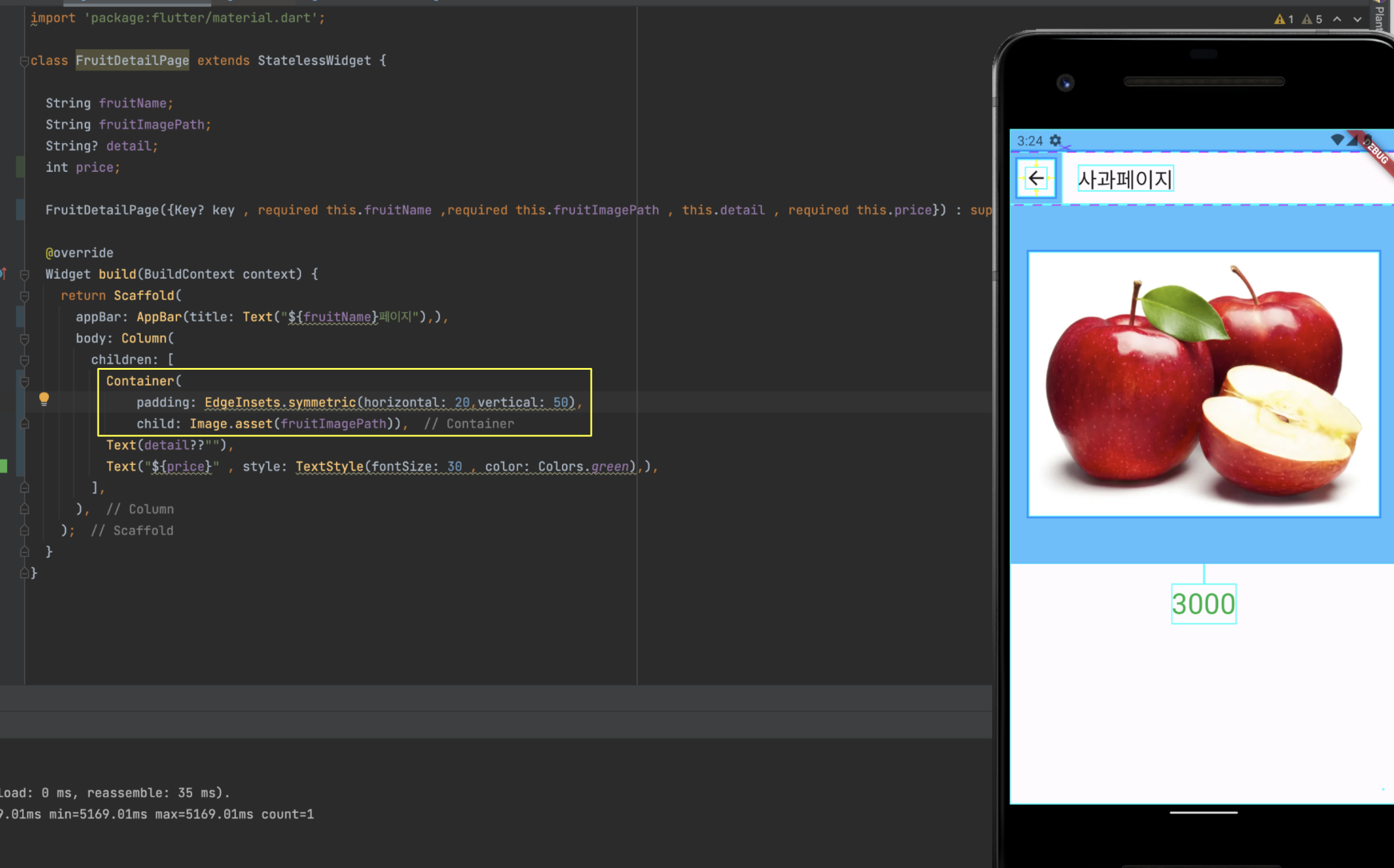The height and width of the screenshot is (868, 1394).
Task: Collapse the FruitDetailPage class fold marker
Action: [24, 61]
